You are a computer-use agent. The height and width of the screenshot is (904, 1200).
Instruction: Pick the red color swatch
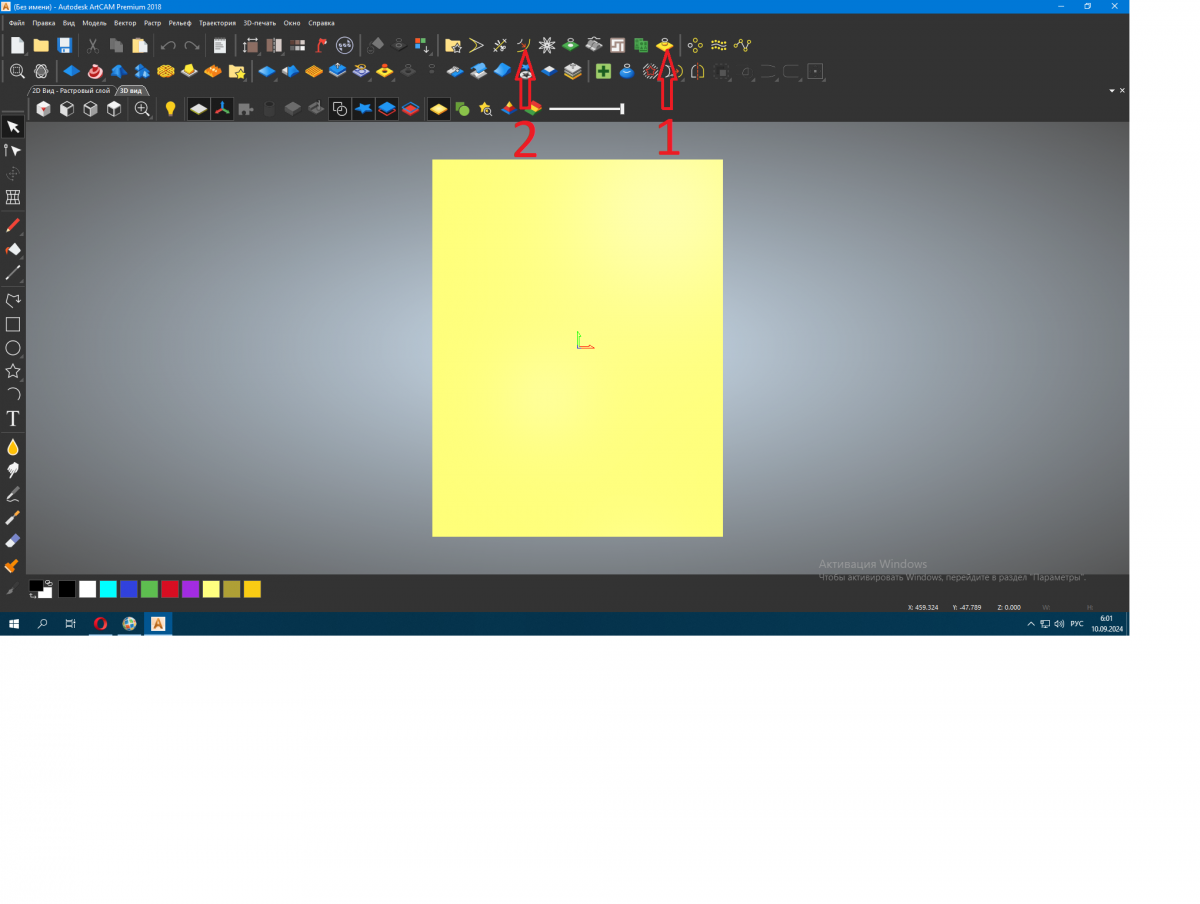(170, 589)
